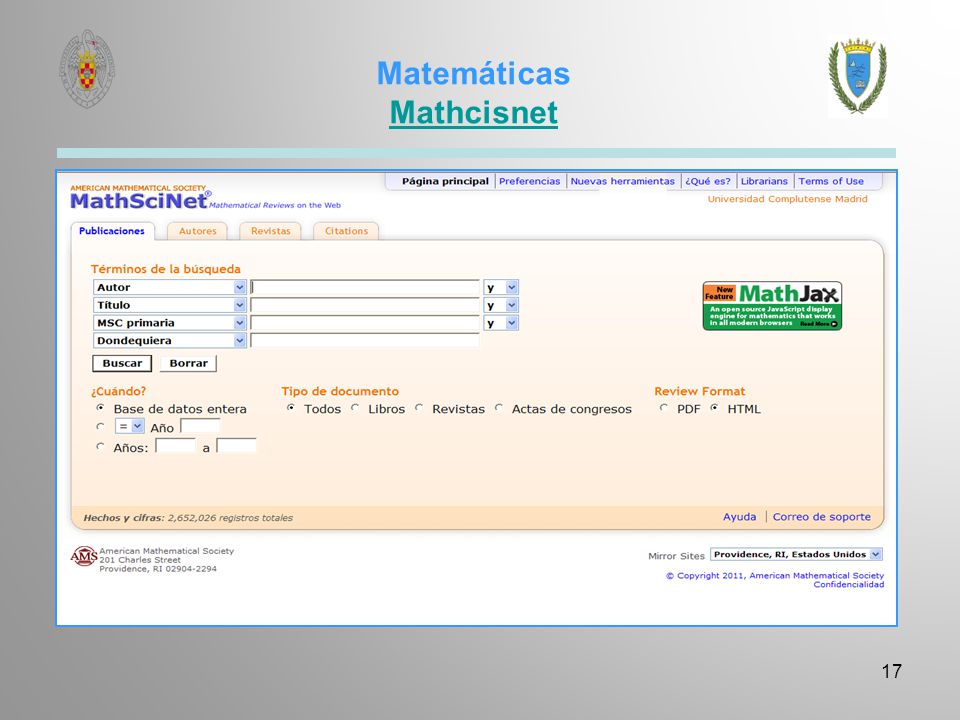
Task: Click the Universidad Complutense Madrid text
Action: pos(787,199)
